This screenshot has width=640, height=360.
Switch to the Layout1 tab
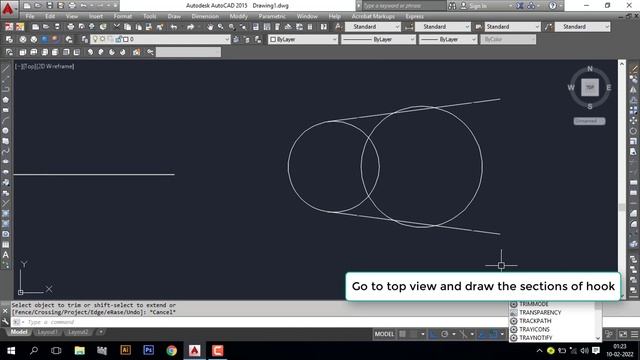47,332
